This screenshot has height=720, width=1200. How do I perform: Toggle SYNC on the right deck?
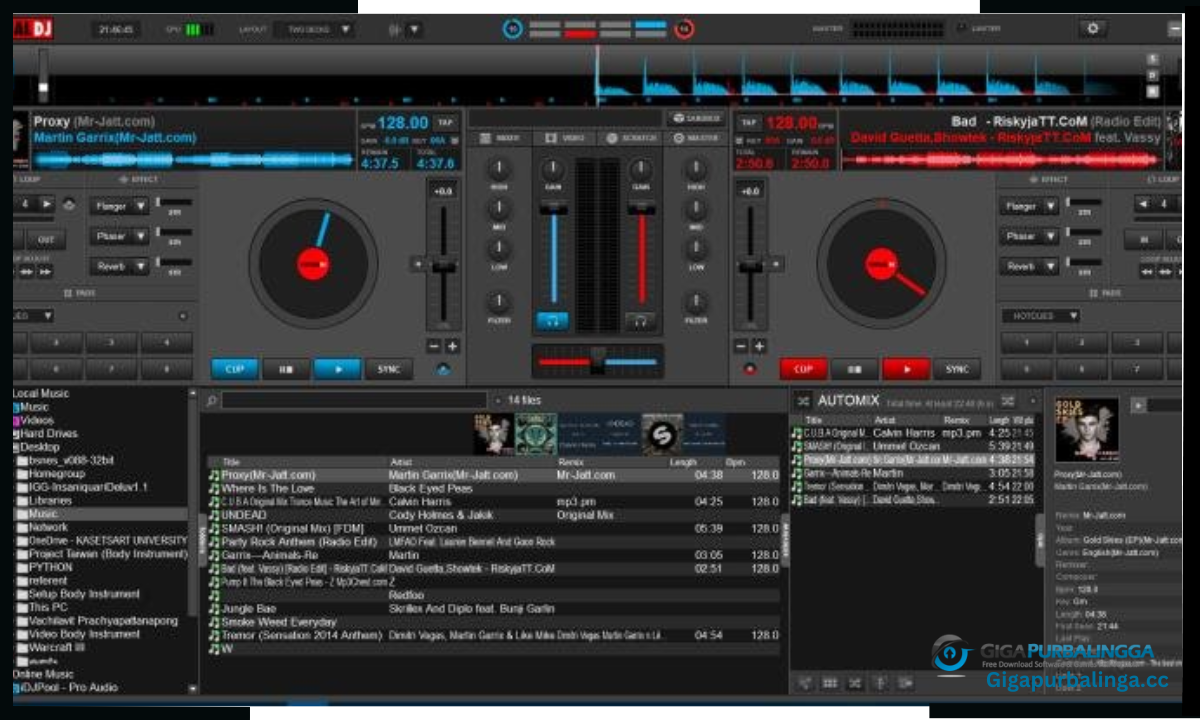tap(957, 369)
